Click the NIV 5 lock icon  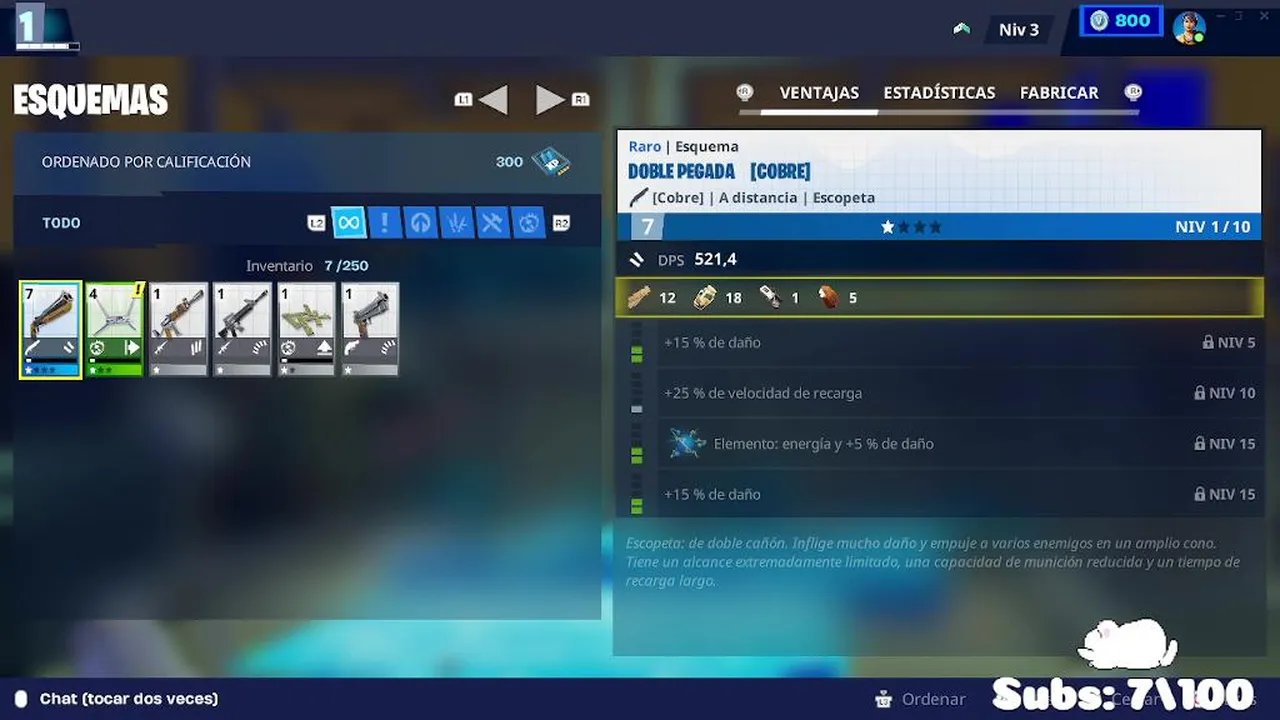pyautogui.click(x=1208, y=342)
